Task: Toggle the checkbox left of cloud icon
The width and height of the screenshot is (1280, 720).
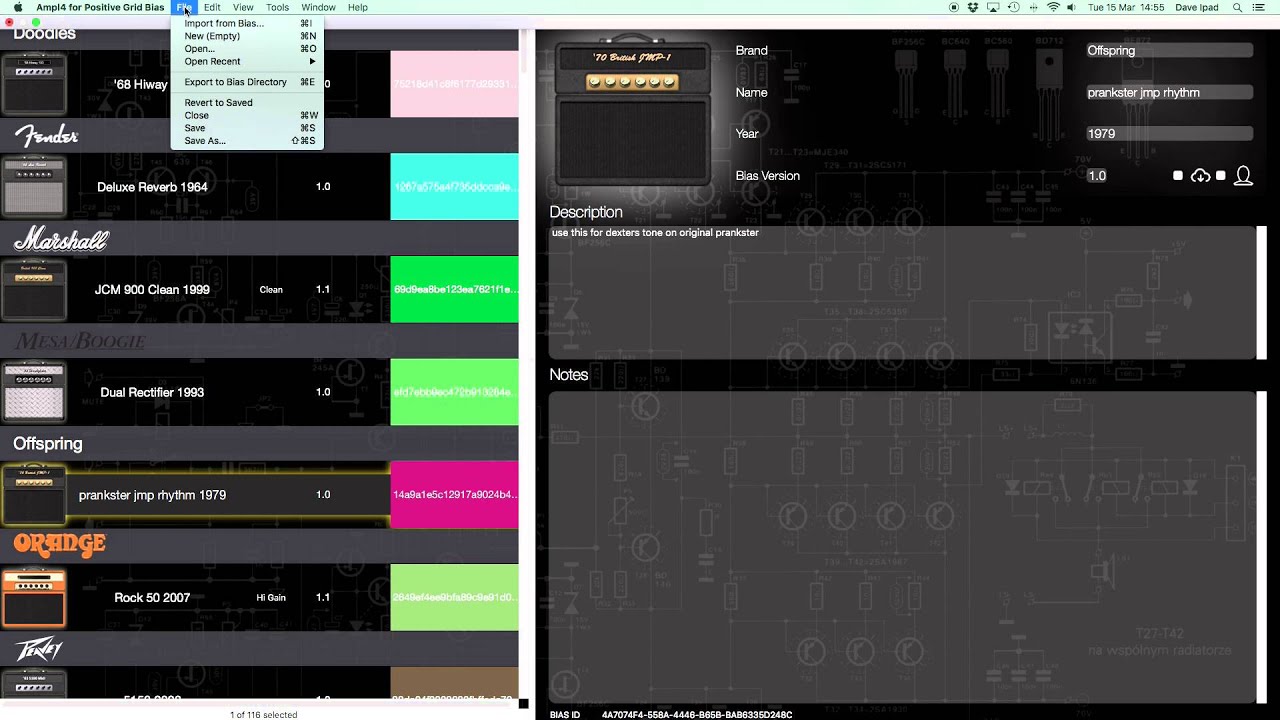Action: [x=1178, y=176]
